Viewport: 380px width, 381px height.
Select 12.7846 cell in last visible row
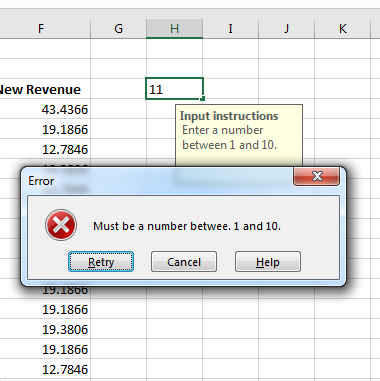(45, 369)
